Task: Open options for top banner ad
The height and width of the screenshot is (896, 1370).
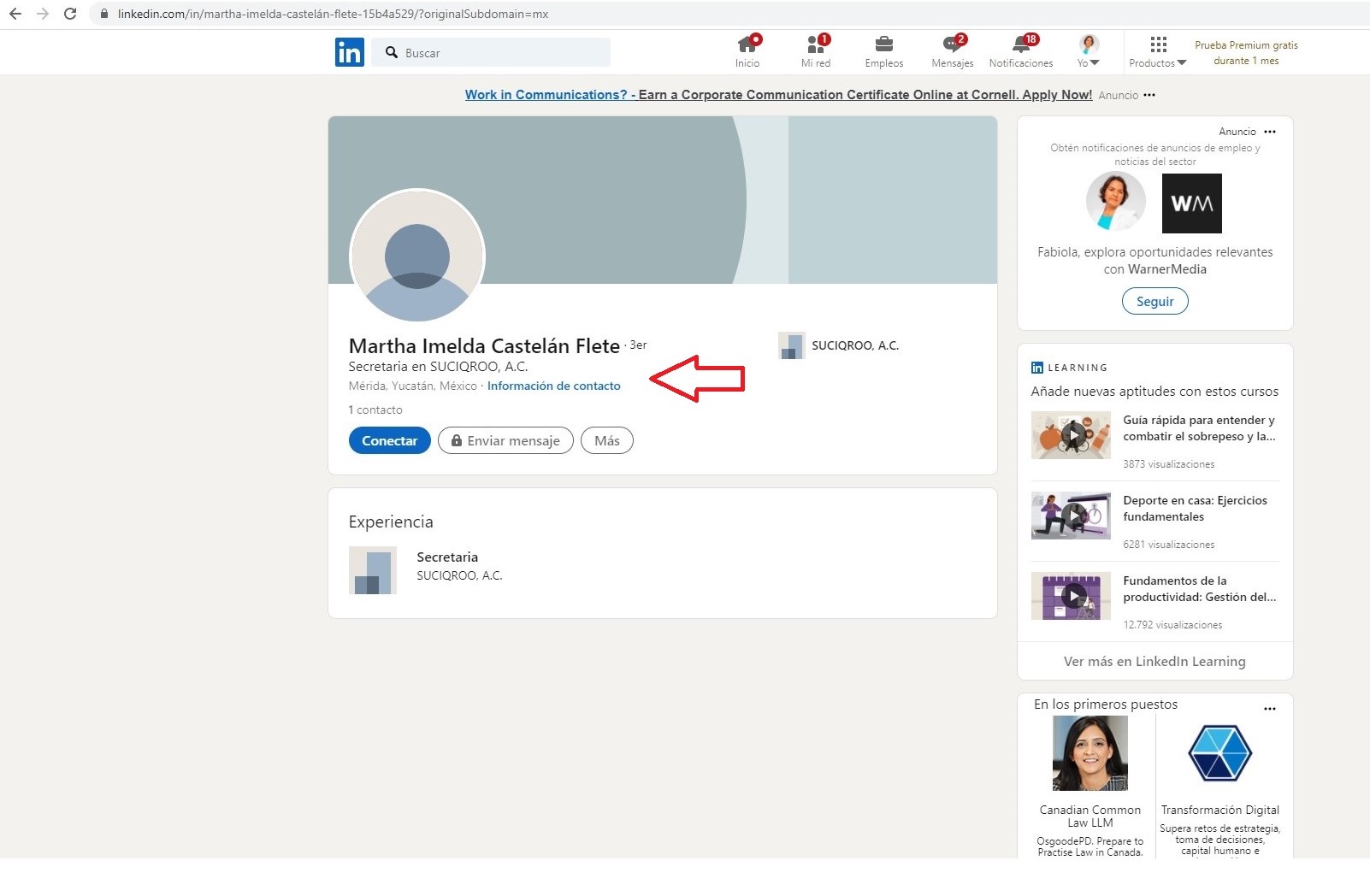Action: click(1149, 95)
